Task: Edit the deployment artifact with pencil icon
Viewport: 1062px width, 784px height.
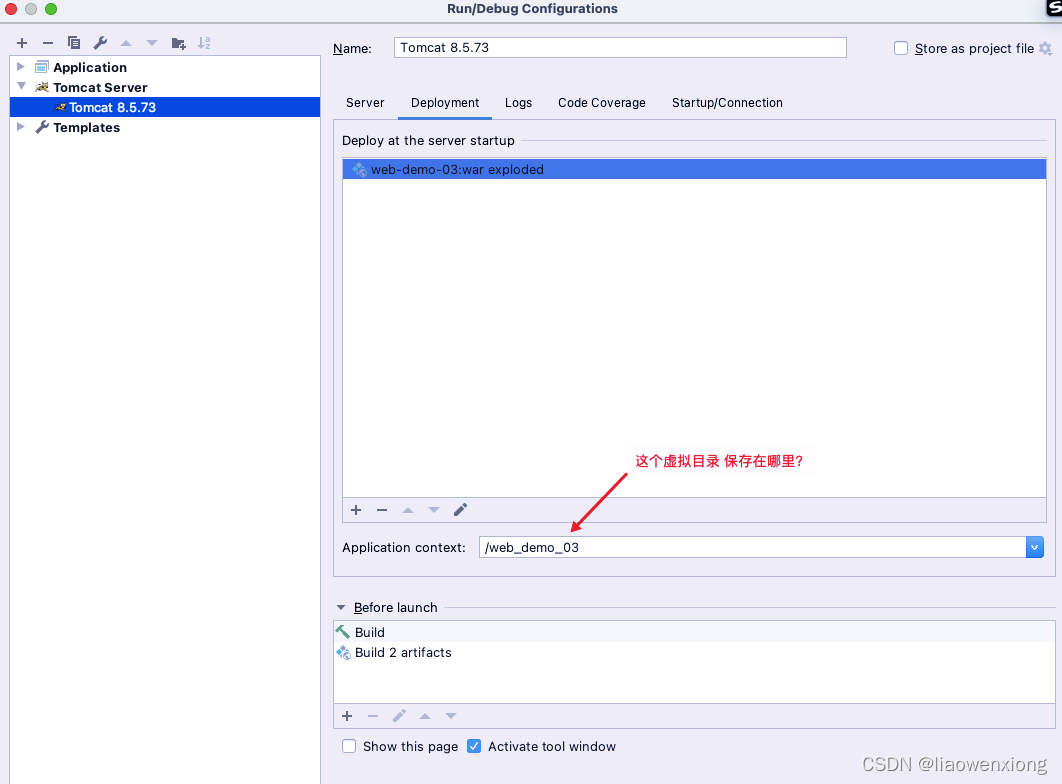Action: pyautogui.click(x=460, y=510)
